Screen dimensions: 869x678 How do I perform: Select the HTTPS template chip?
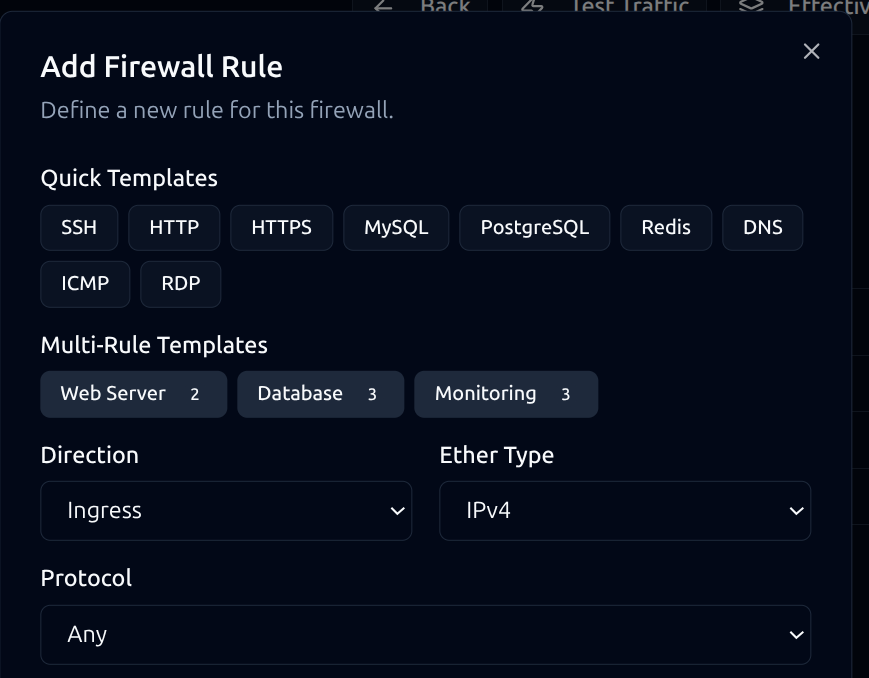[281, 227]
